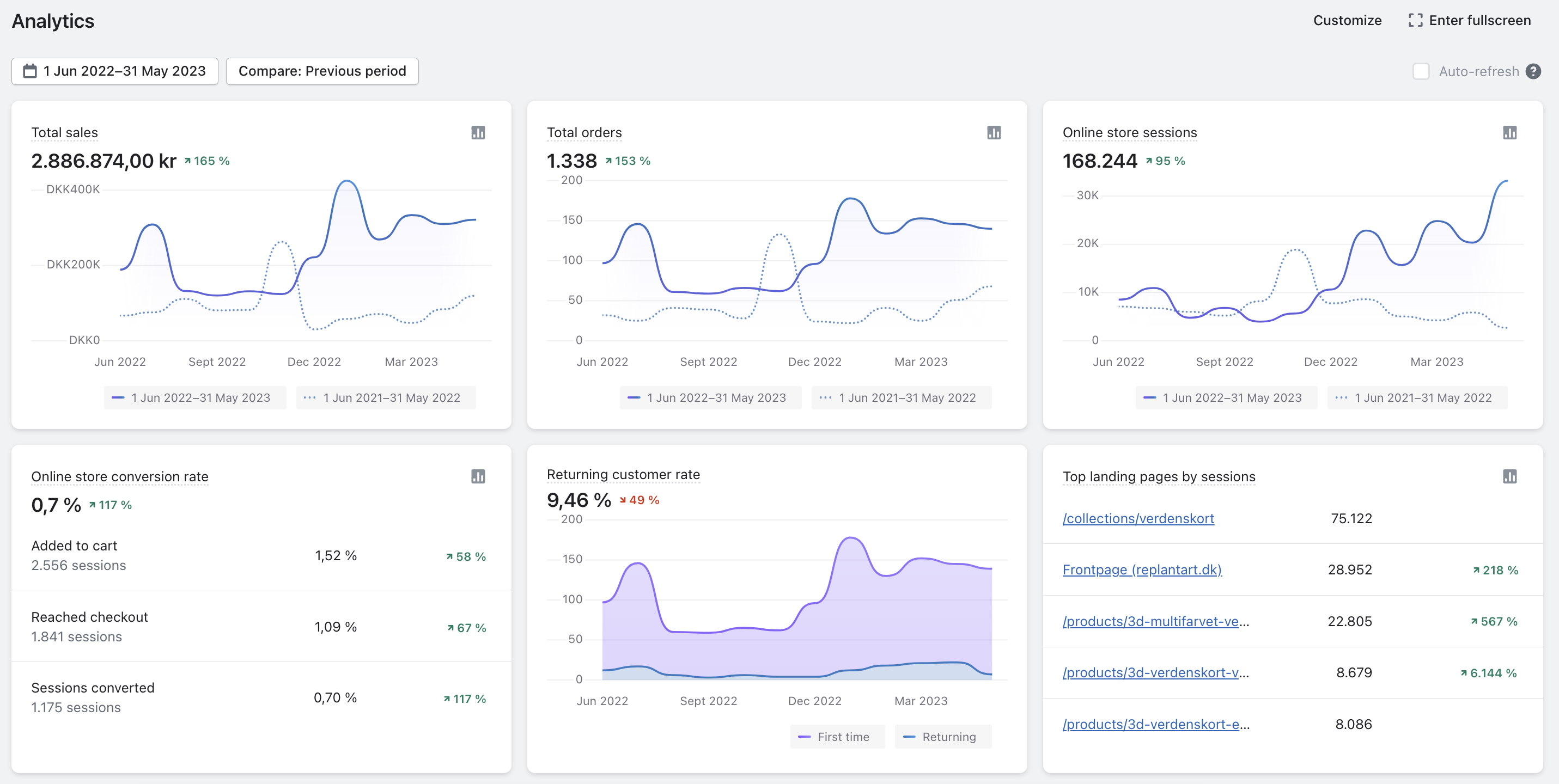Open the conversion rate report icon
Image resolution: width=1559 pixels, height=784 pixels.
click(x=478, y=476)
